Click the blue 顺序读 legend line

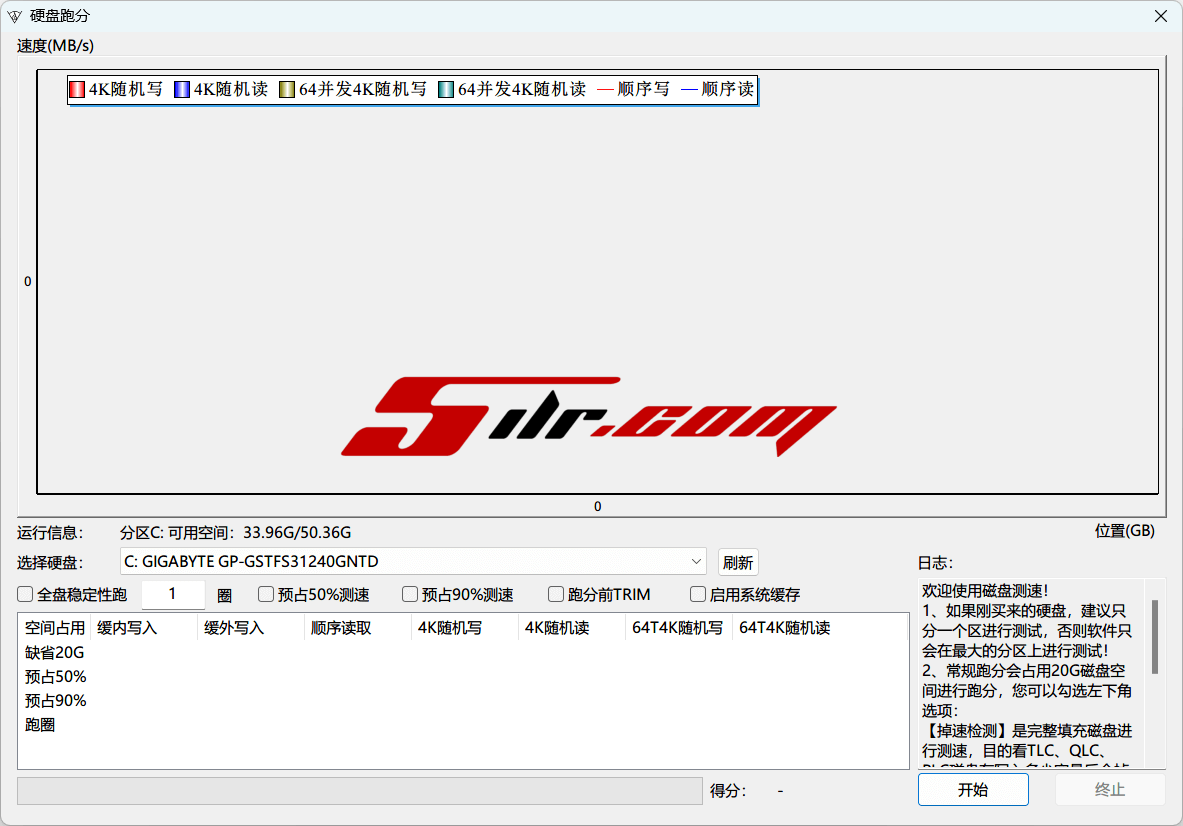pyautogui.click(x=689, y=89)
